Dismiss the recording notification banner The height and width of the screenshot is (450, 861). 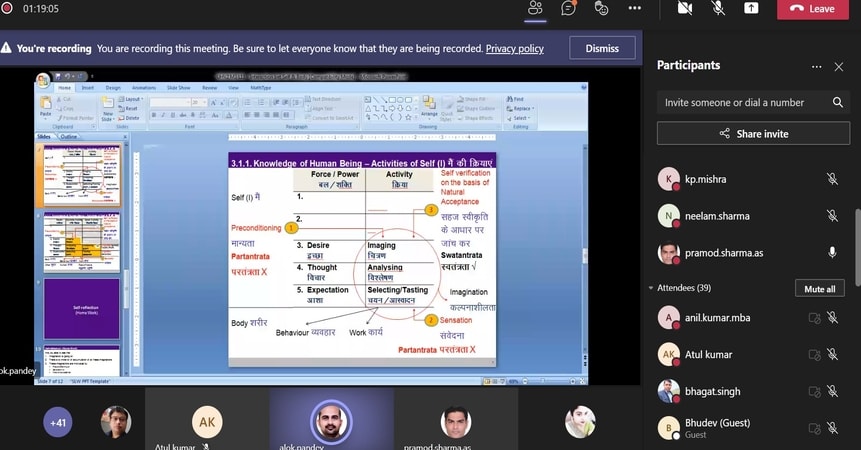click(602, 48)
